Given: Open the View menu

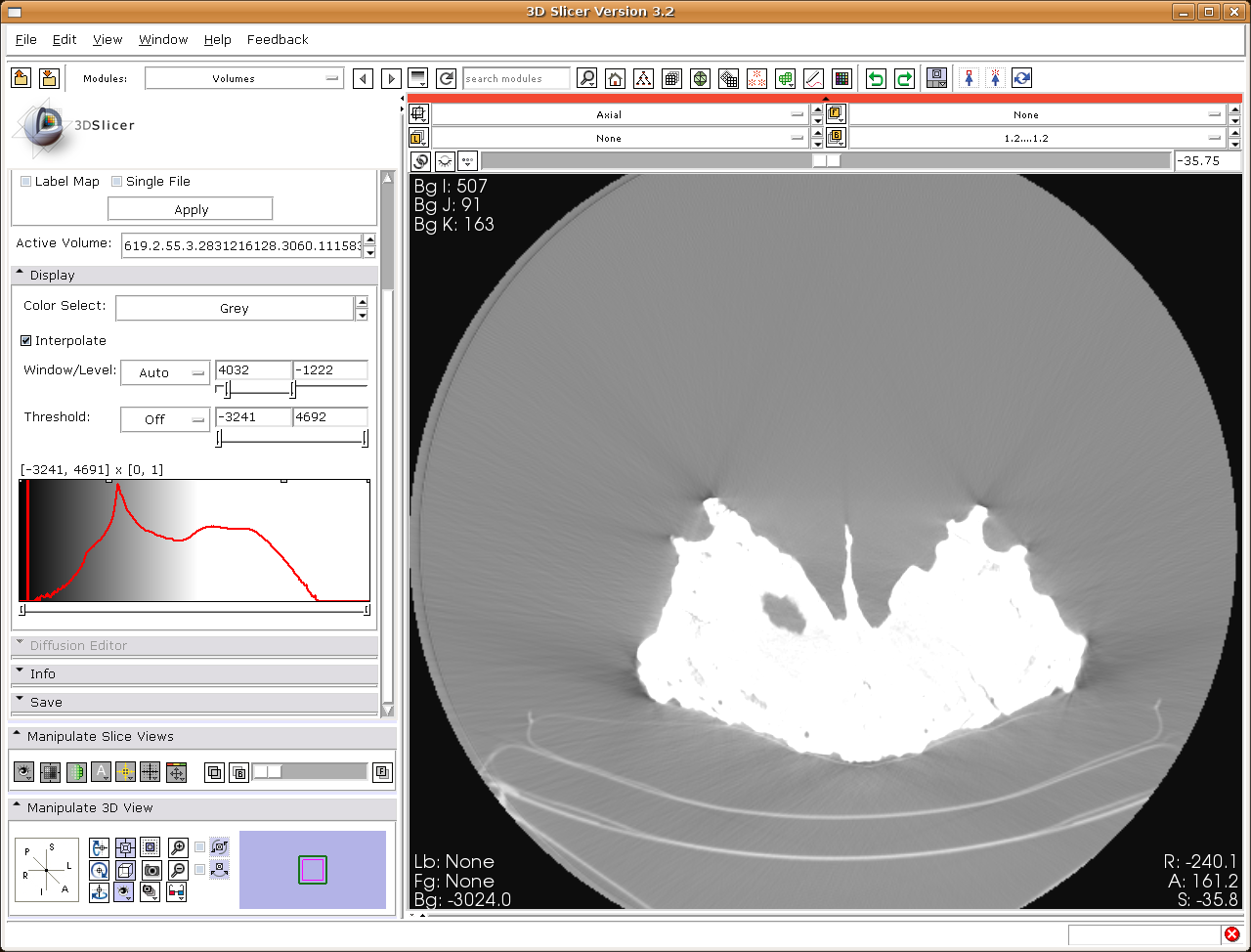Looking at the screenshot, I should coord(108,39).
